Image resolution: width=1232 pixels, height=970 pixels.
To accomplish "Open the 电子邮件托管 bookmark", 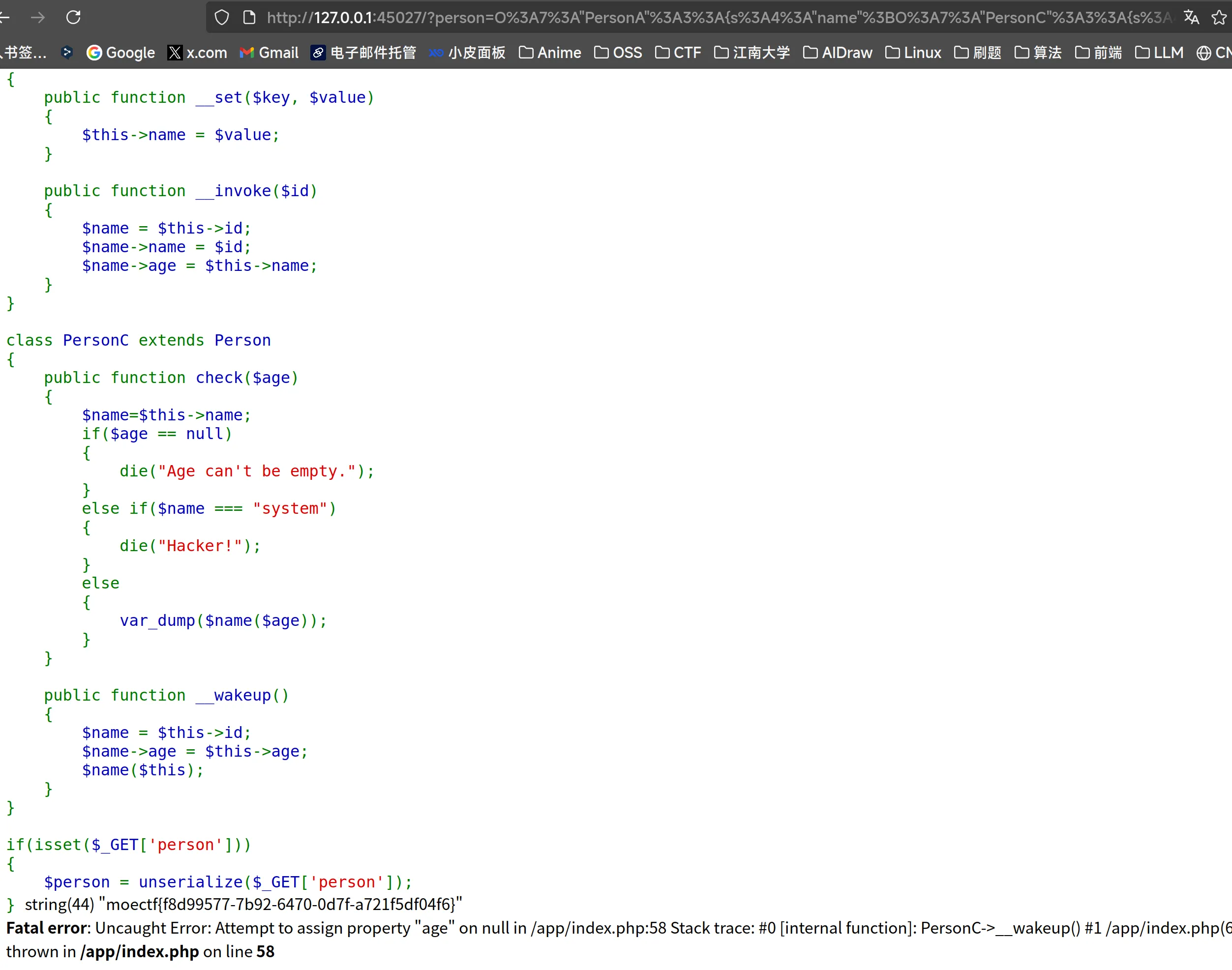I will [363, 53].
